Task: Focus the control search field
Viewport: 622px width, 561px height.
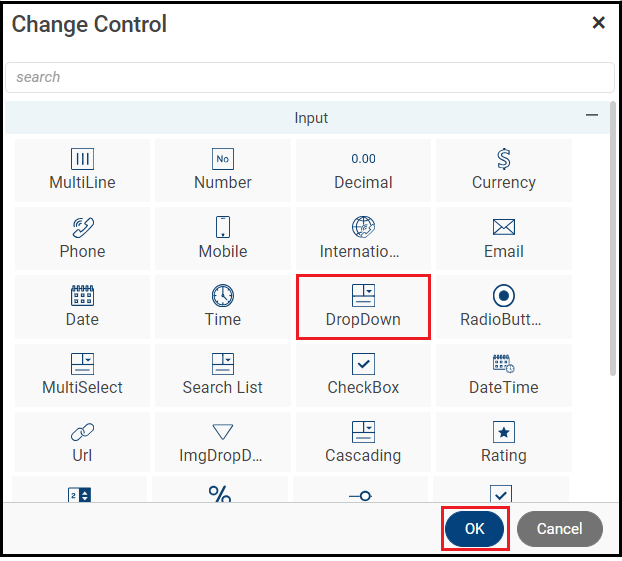Action: coord(310,77)
